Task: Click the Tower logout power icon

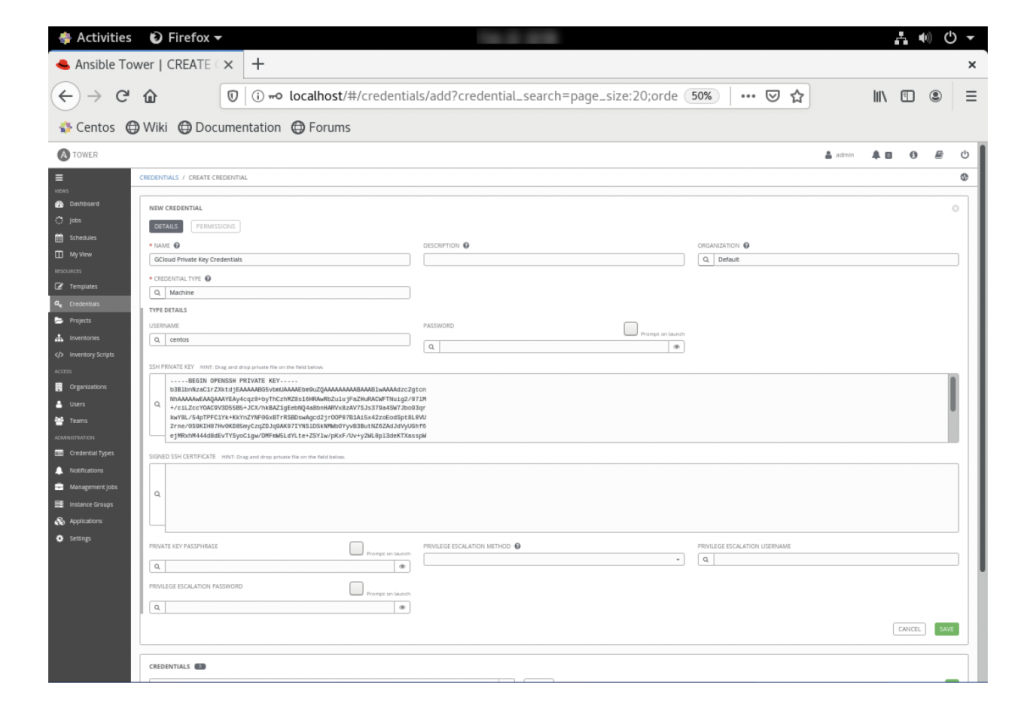Action: [x=965, y=157]
